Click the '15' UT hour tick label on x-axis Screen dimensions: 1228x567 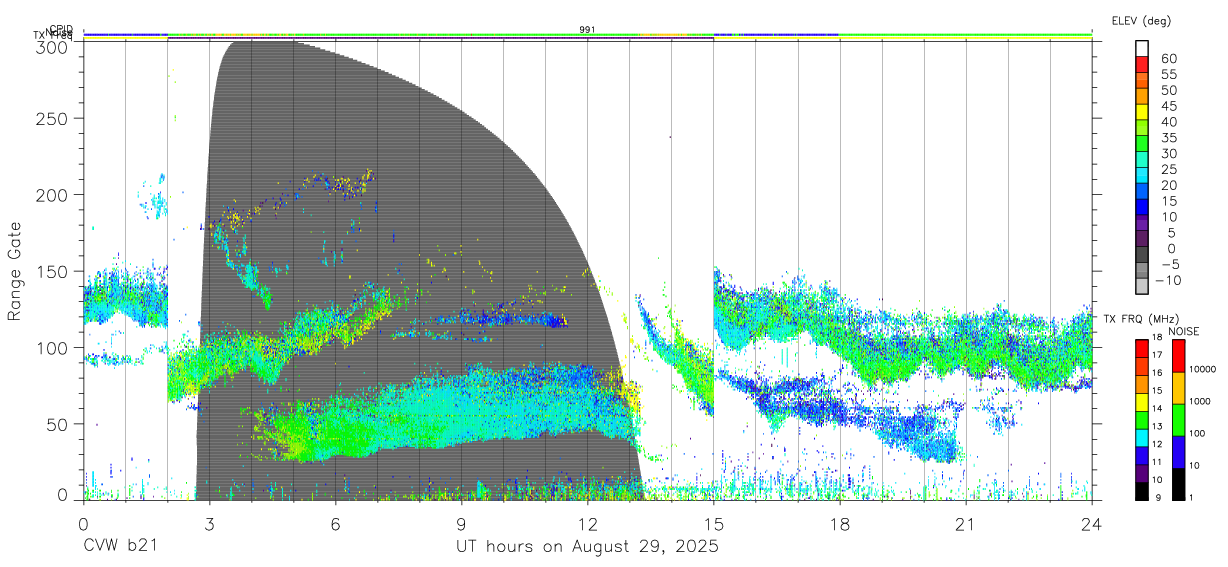point(714,523)
